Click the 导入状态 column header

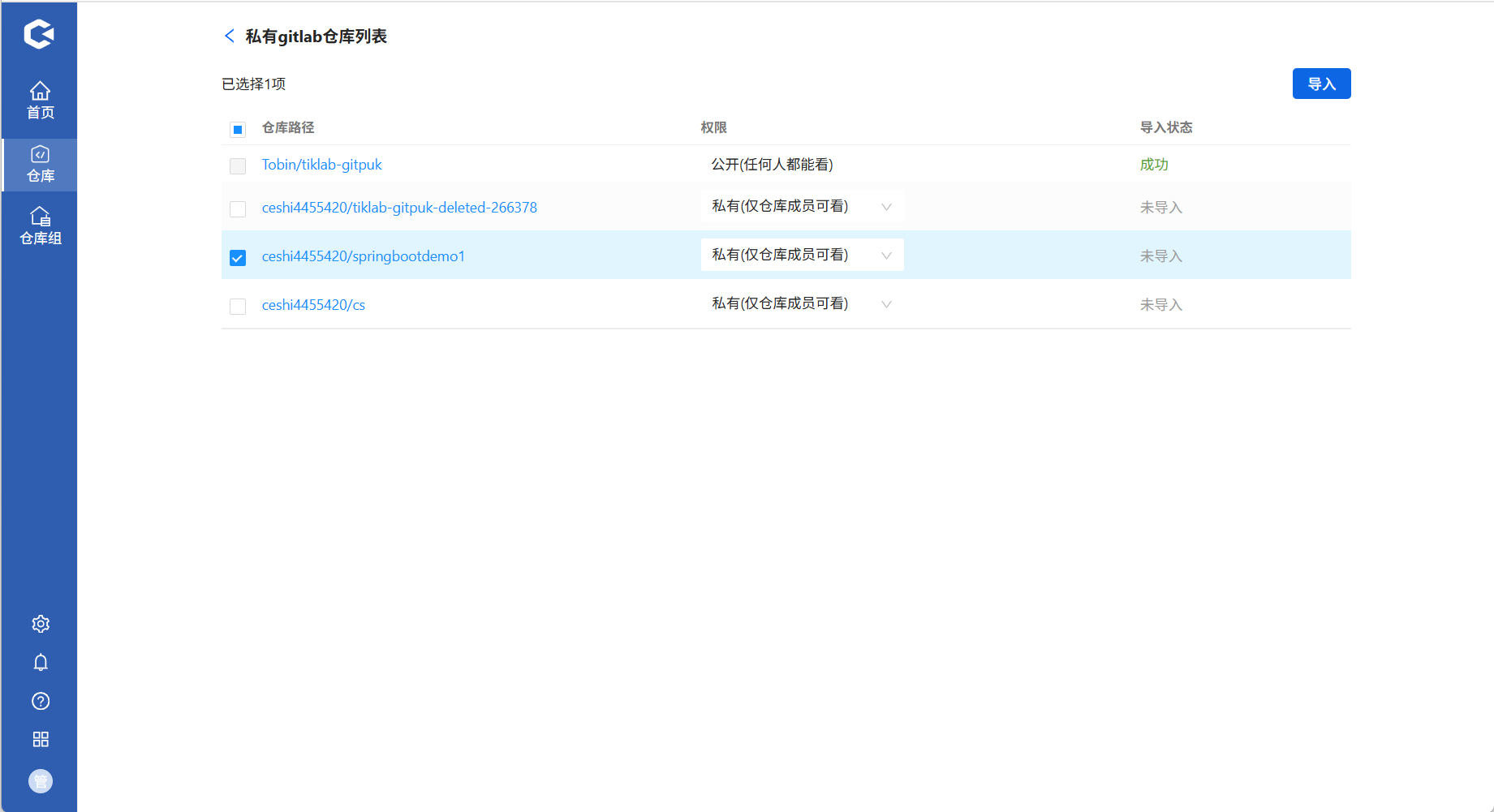pos(1166,127)
